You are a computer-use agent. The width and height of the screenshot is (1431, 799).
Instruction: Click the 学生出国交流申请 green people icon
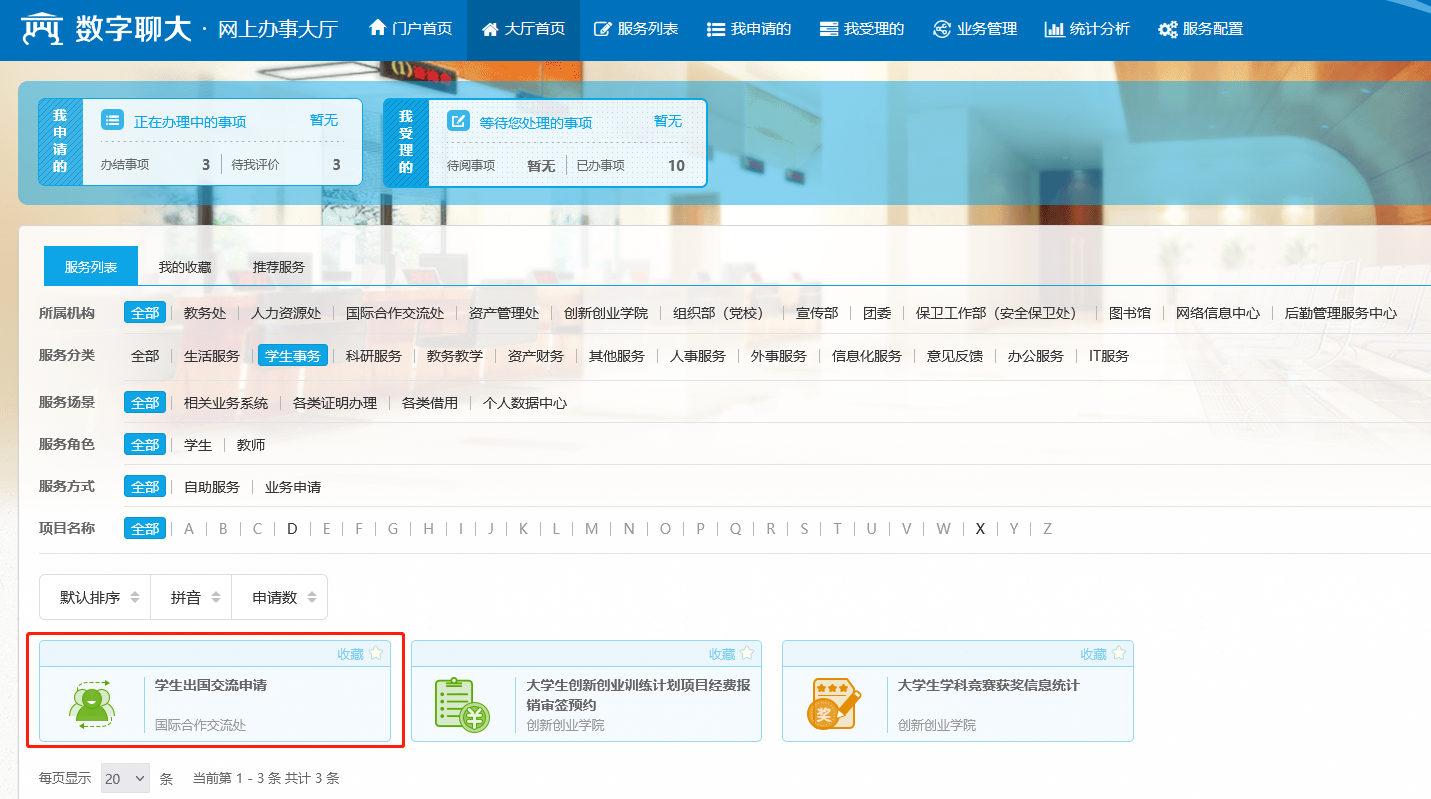91,703
